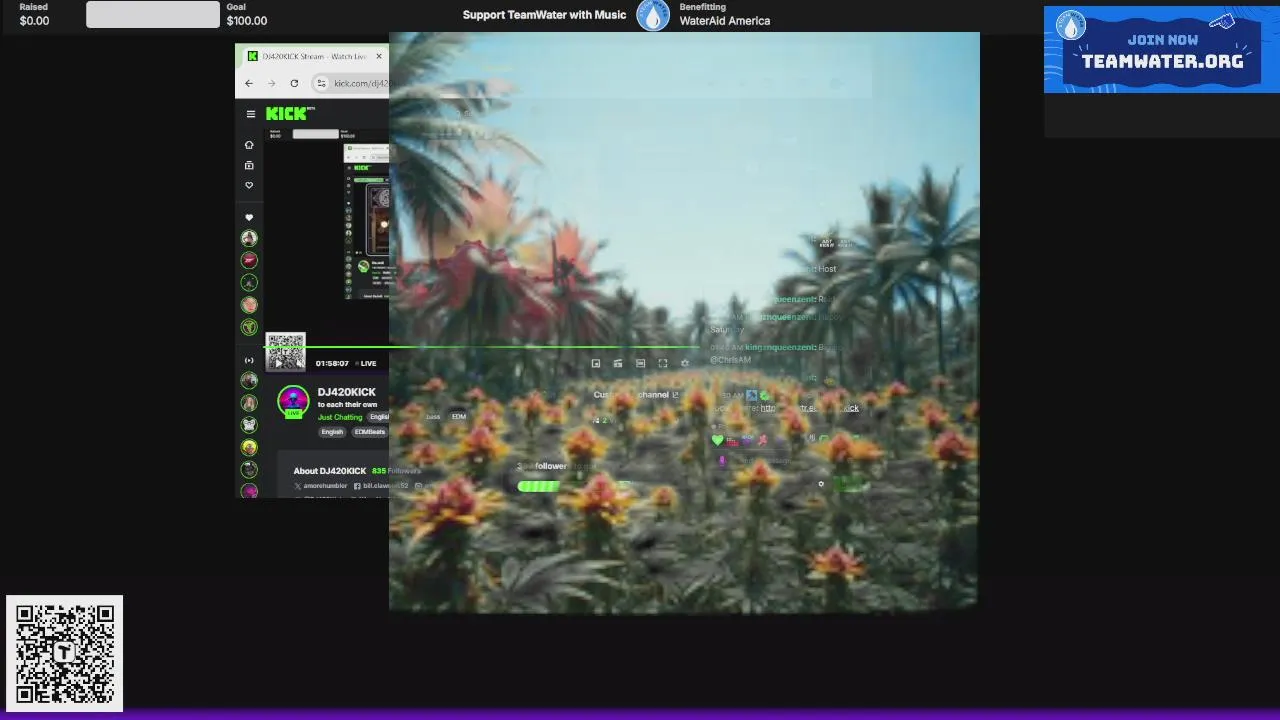Open the recommended channels broadcast icon
Viewport: 1280px width, 720px height.
click(x=249, y=360)
